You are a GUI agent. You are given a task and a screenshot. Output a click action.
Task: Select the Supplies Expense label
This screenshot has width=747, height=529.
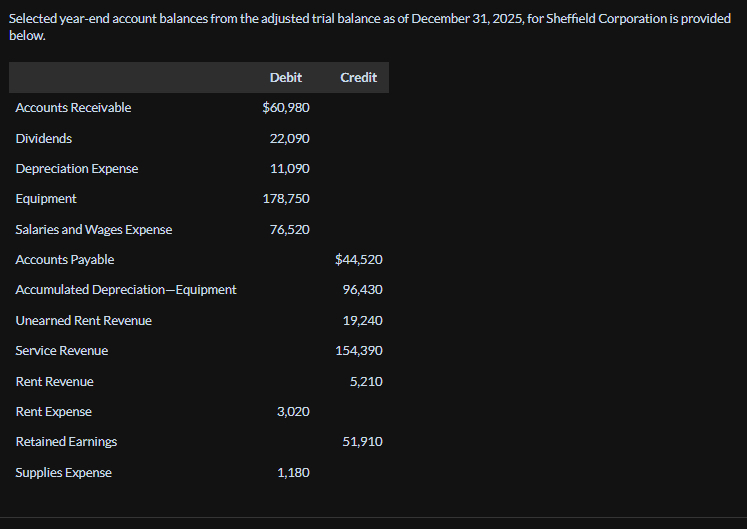pos(64,473)
